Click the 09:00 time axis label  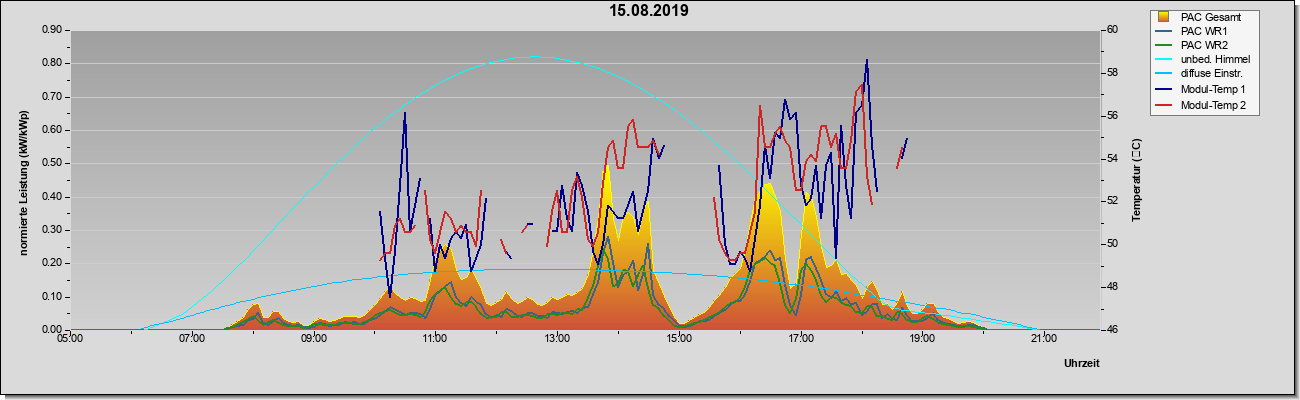click(x=314, y=338)
